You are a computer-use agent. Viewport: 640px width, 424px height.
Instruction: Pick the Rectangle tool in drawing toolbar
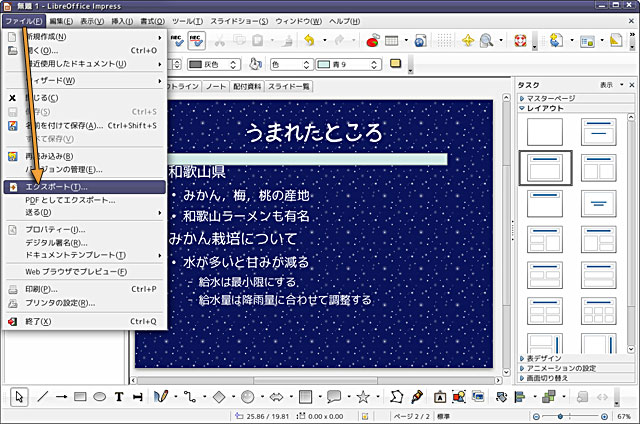[x=81, y=397]
